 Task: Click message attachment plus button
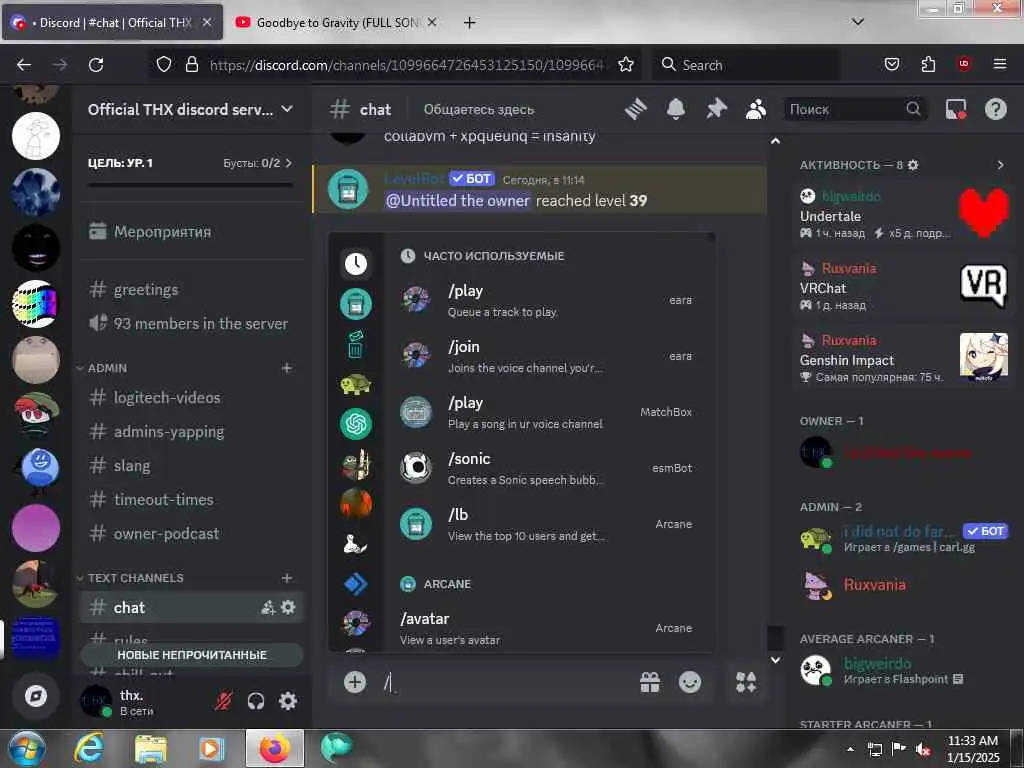[355, 682]
